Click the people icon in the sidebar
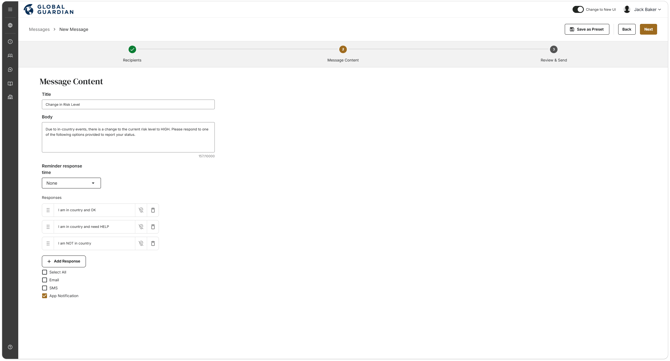 [x=10, y=56]
